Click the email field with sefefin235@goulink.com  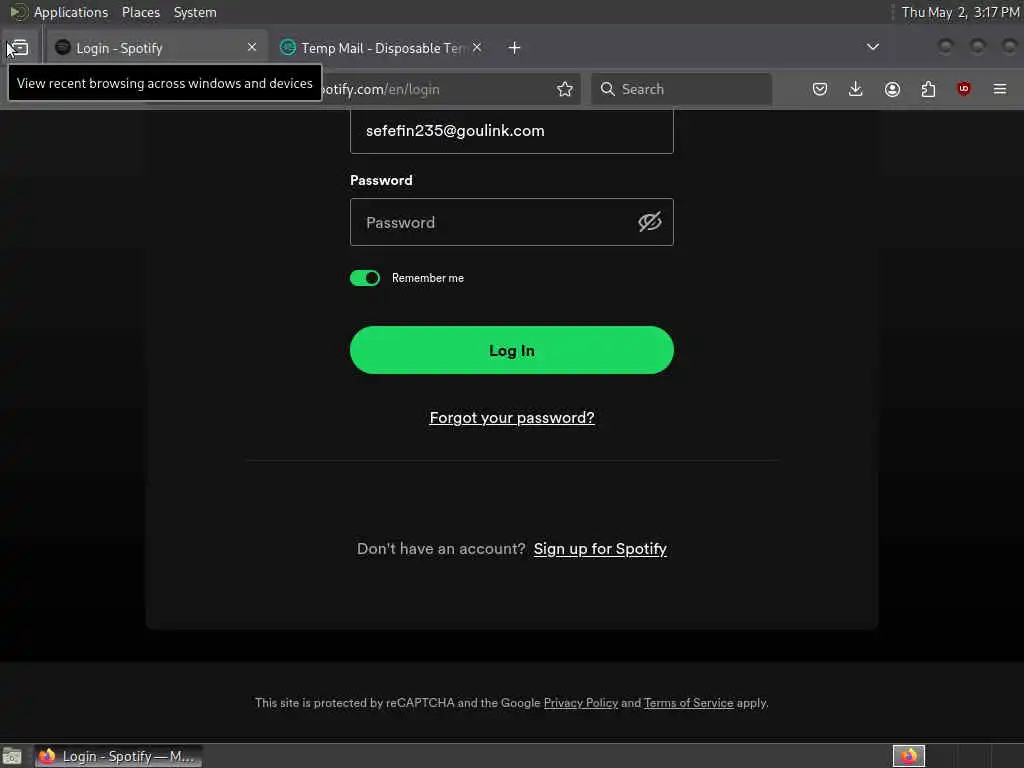[512, 131]
